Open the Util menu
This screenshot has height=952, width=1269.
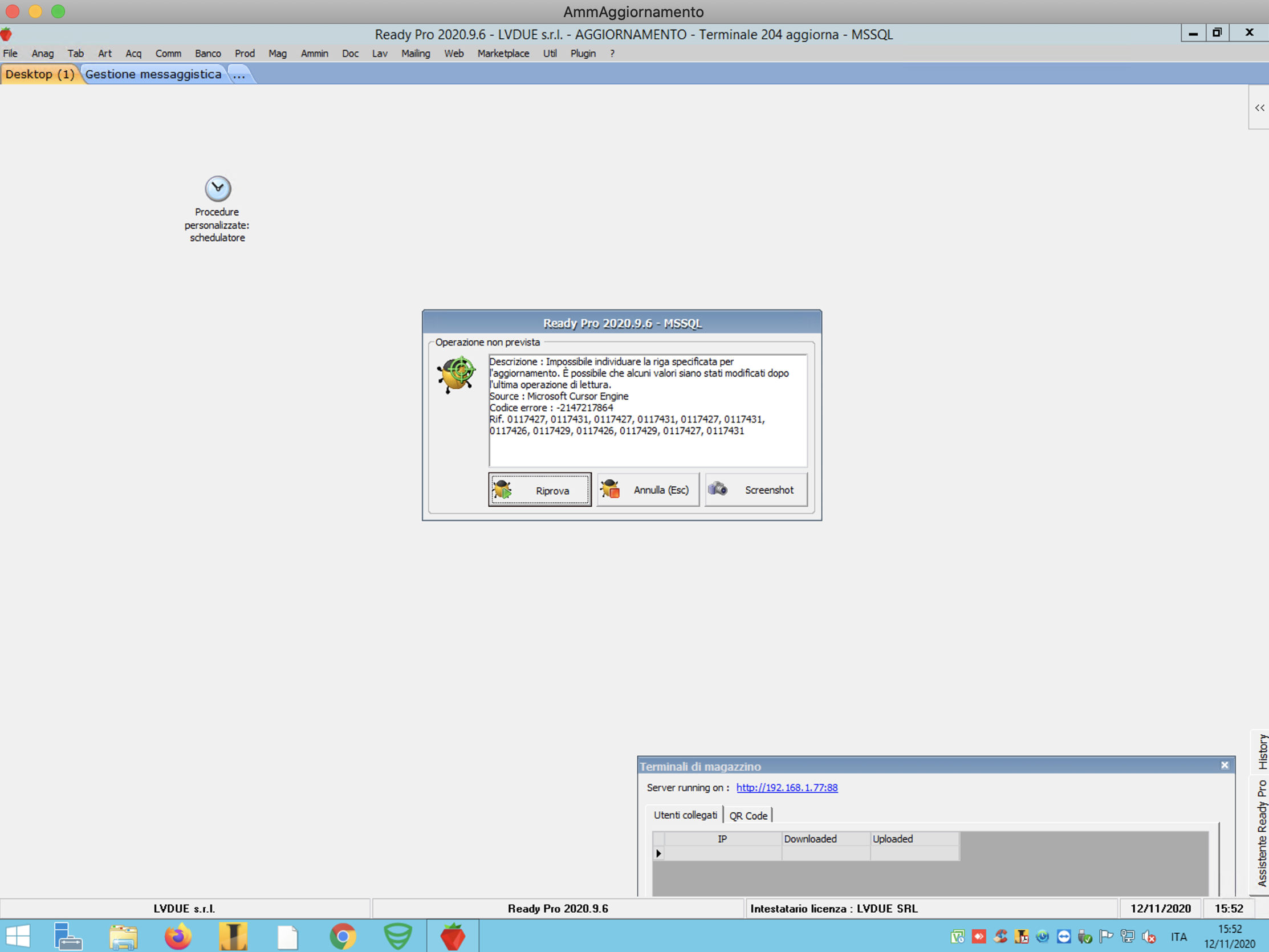tap(550, 54)
